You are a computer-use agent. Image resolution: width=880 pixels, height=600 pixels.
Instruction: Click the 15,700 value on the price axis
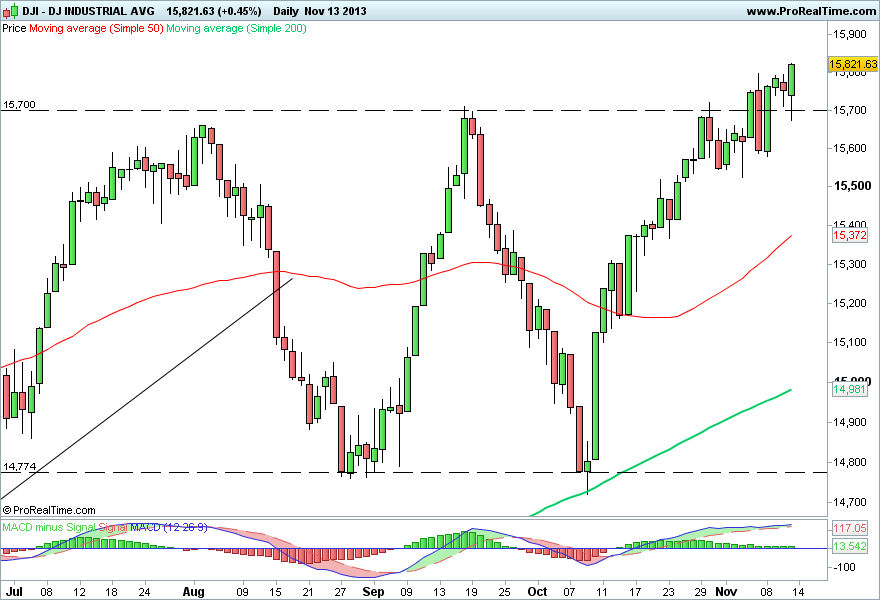[849, 111]
